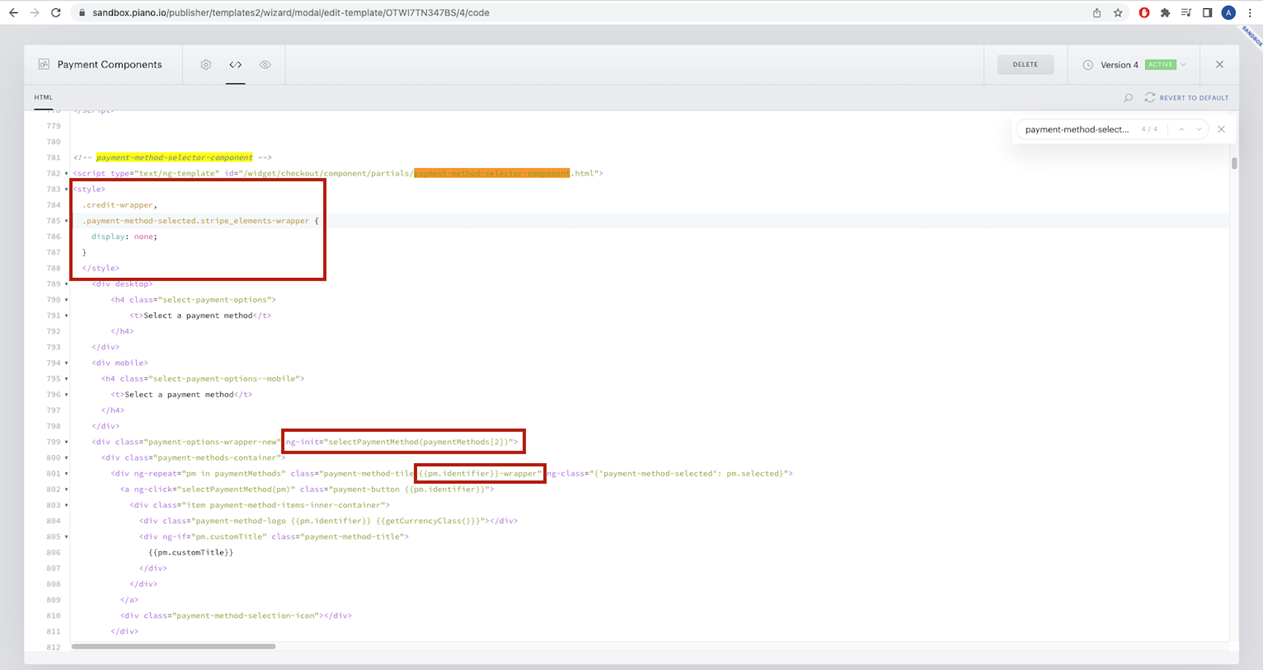
Task: Collapse the script tag on line 782
Action: (67, 174)
